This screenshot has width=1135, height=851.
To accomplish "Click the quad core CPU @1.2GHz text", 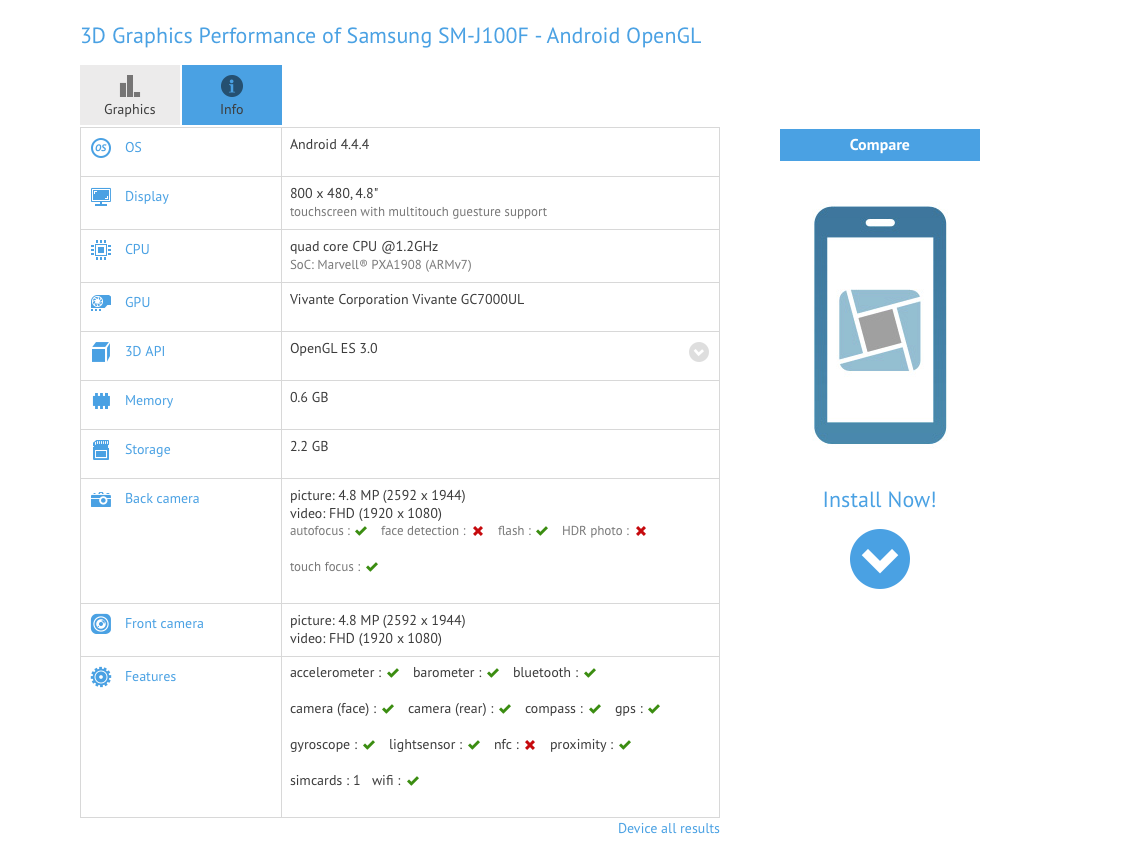I will click(364, 247).
